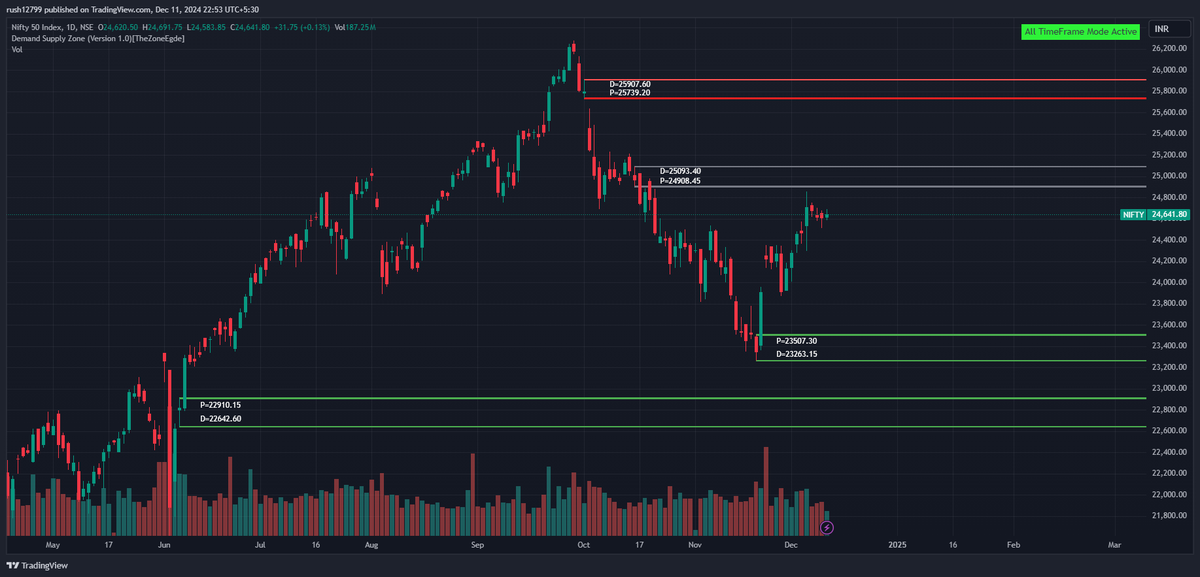Click the 24,400.00 price axis label
Image resolution: width=1200 pixels, height=577 pixels.
click(x=1168, y=240)
